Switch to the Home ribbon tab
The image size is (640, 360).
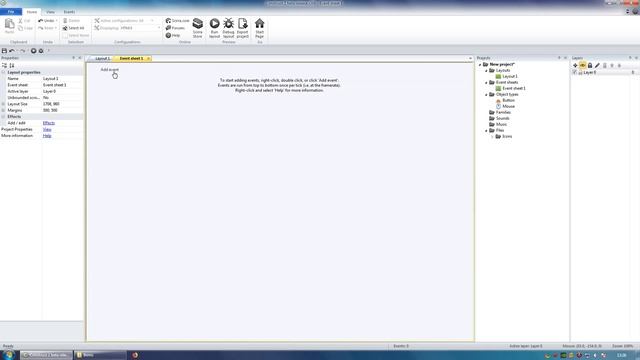[x=31, y=12]
